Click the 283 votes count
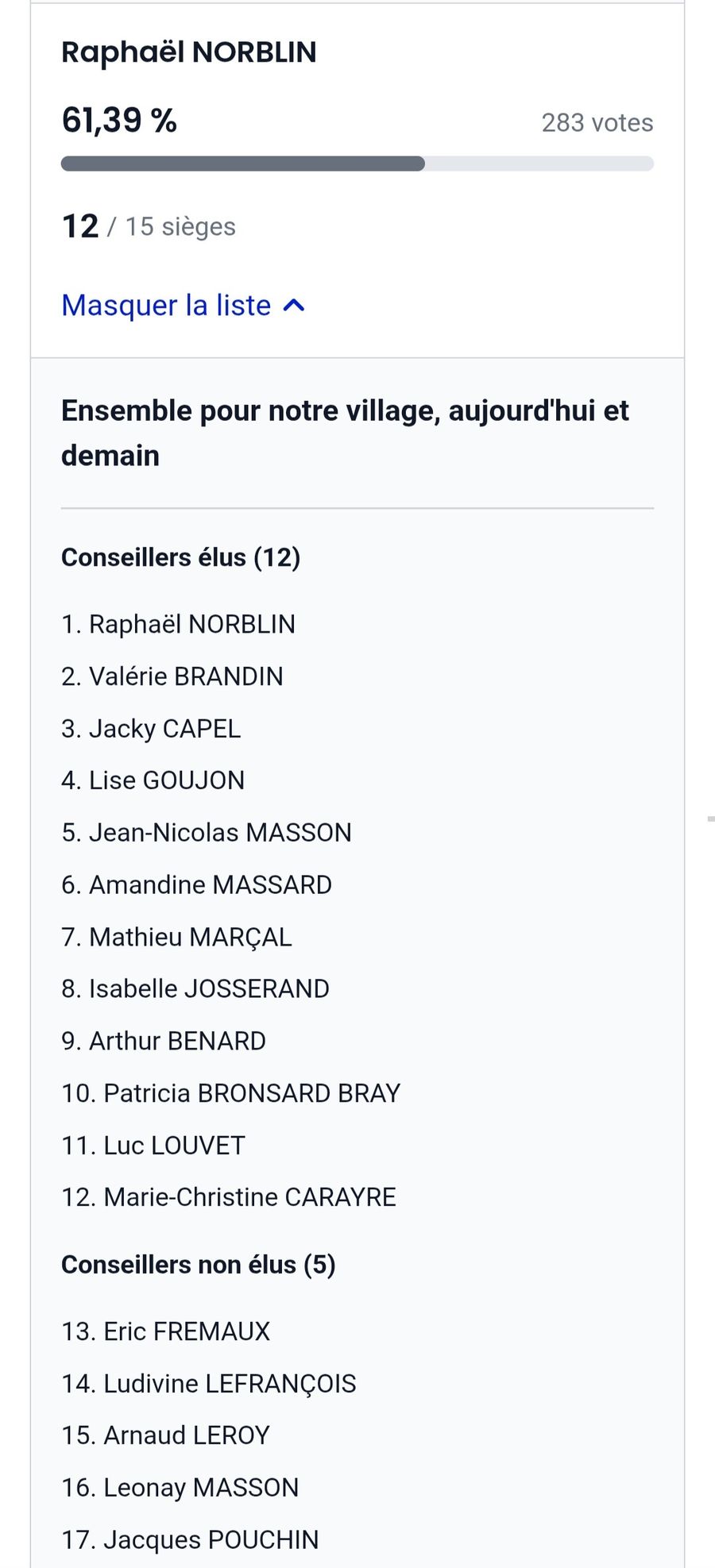Viewport: 715px width, 1568px height. [597, 123]
